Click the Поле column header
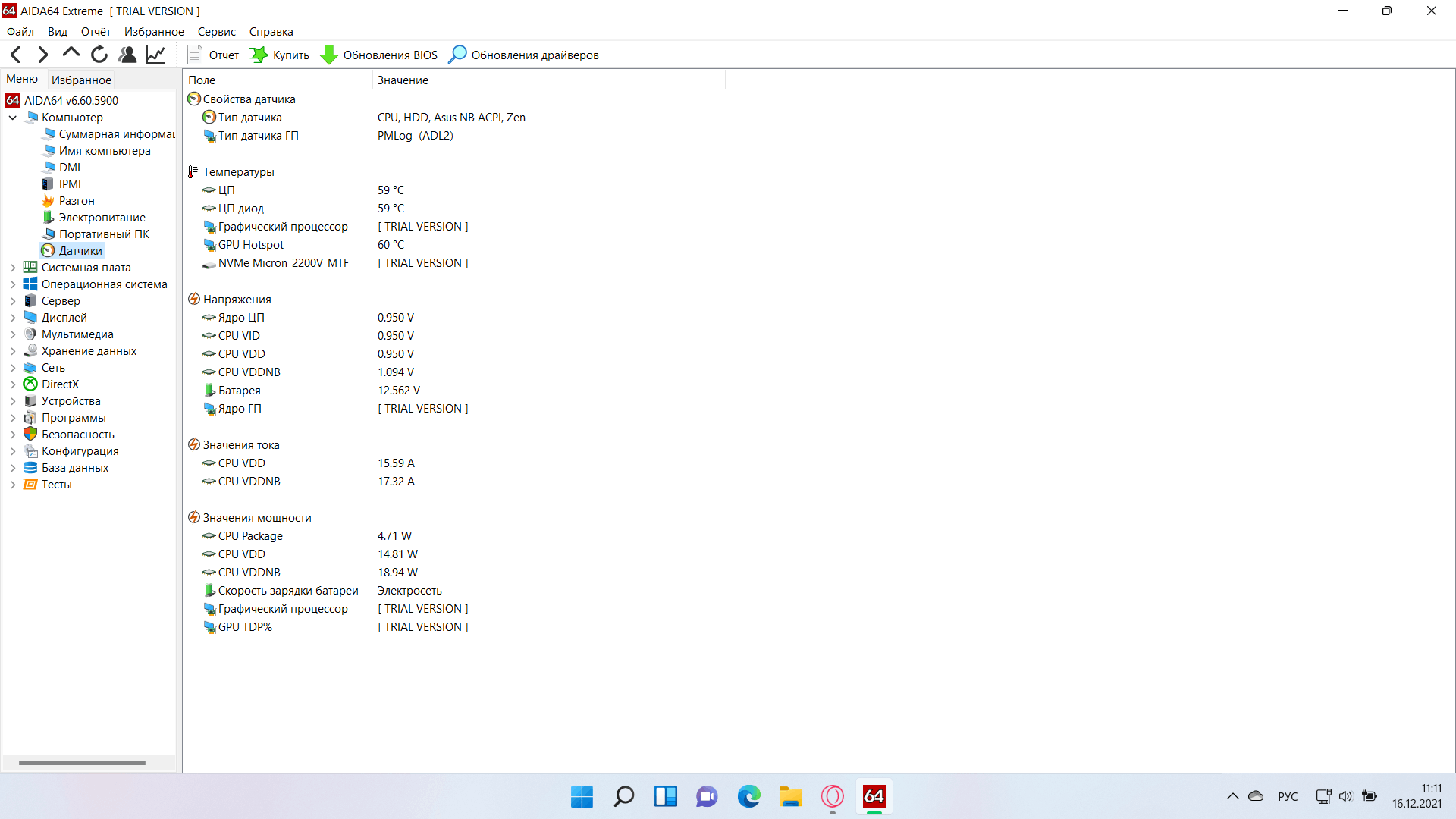 [x=278, y=80]
